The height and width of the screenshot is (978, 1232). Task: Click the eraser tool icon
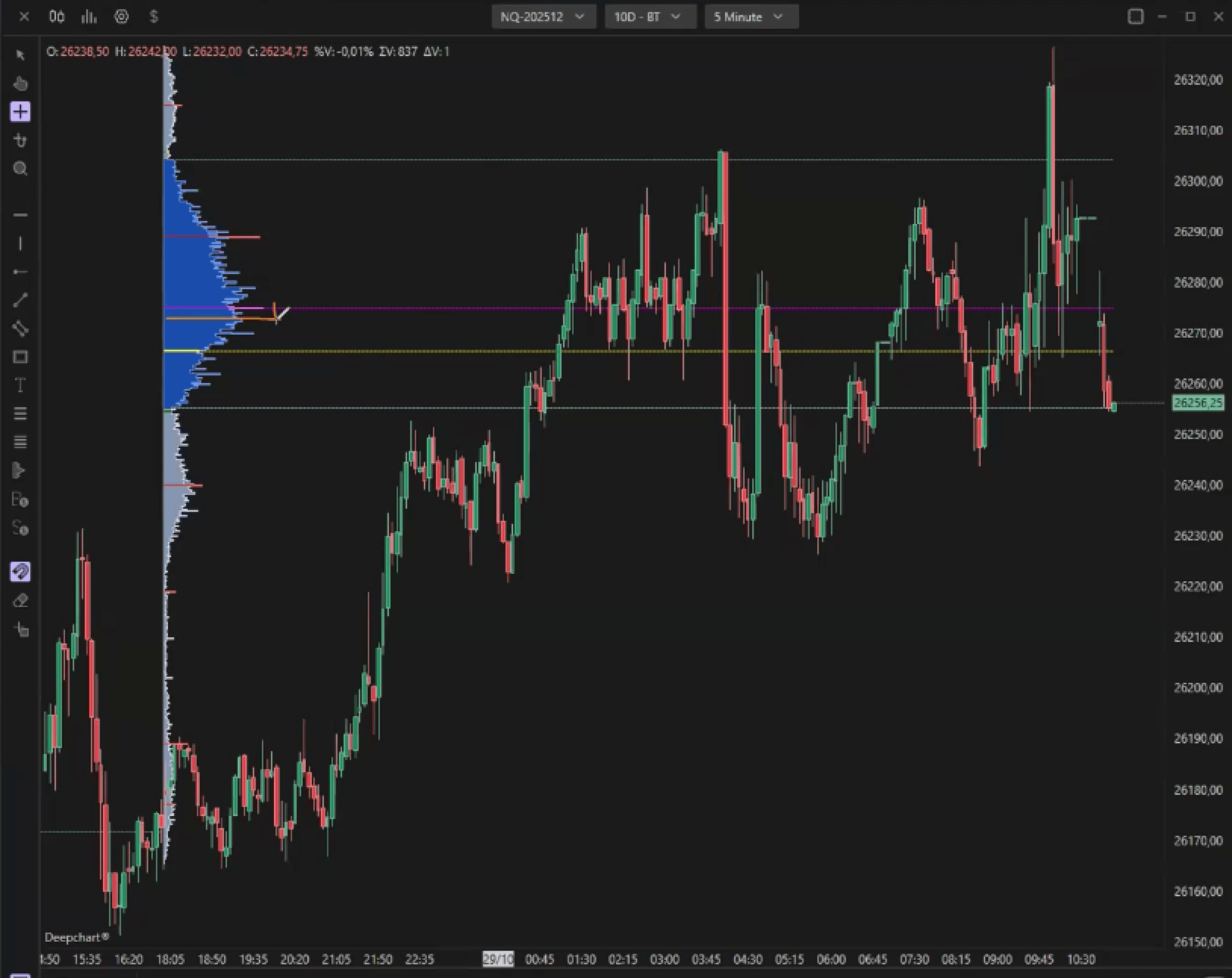20,601
